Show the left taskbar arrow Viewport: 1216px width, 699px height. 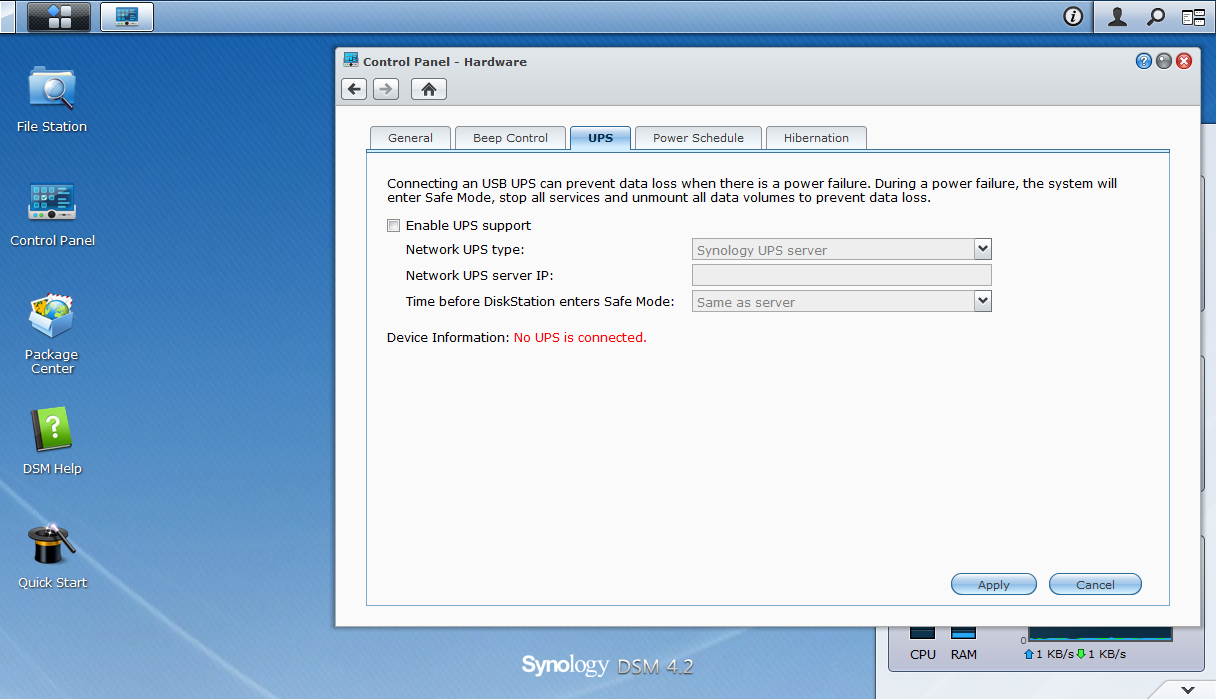tap(5, 16)
